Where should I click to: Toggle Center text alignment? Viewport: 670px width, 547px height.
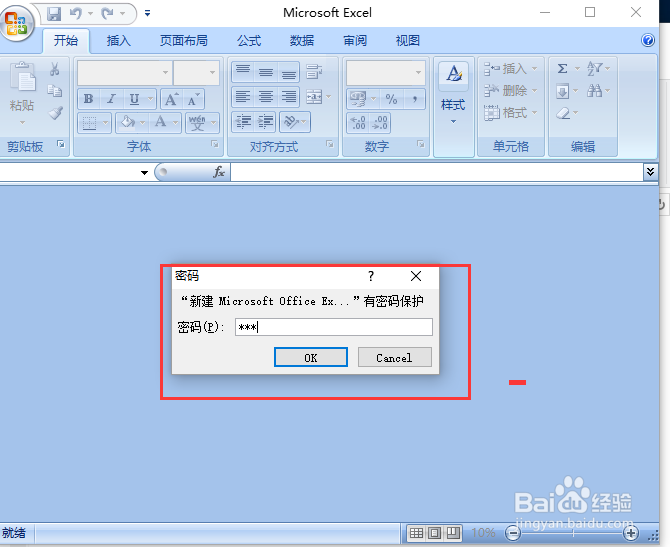click(x=266, y=97)
